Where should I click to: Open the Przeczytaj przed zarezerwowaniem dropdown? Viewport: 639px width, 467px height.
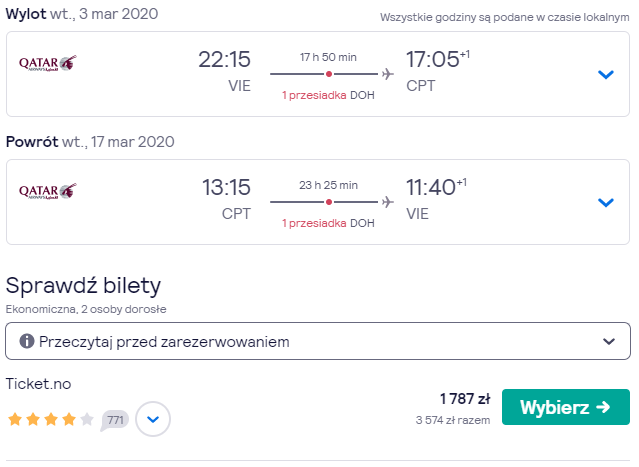[x=318, y=341]
